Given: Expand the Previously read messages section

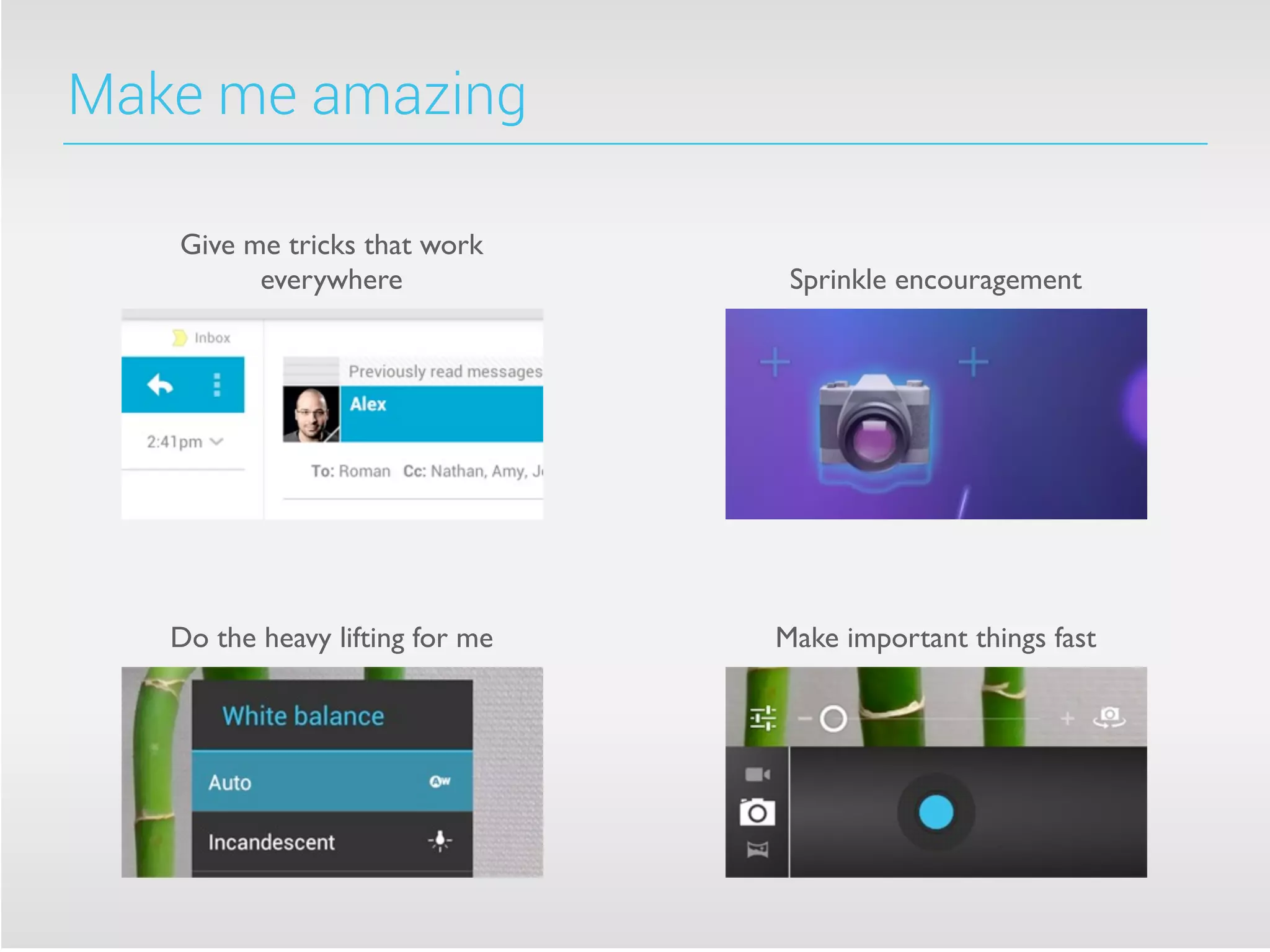Looking at the screenshot, I should tap(444, 371).
